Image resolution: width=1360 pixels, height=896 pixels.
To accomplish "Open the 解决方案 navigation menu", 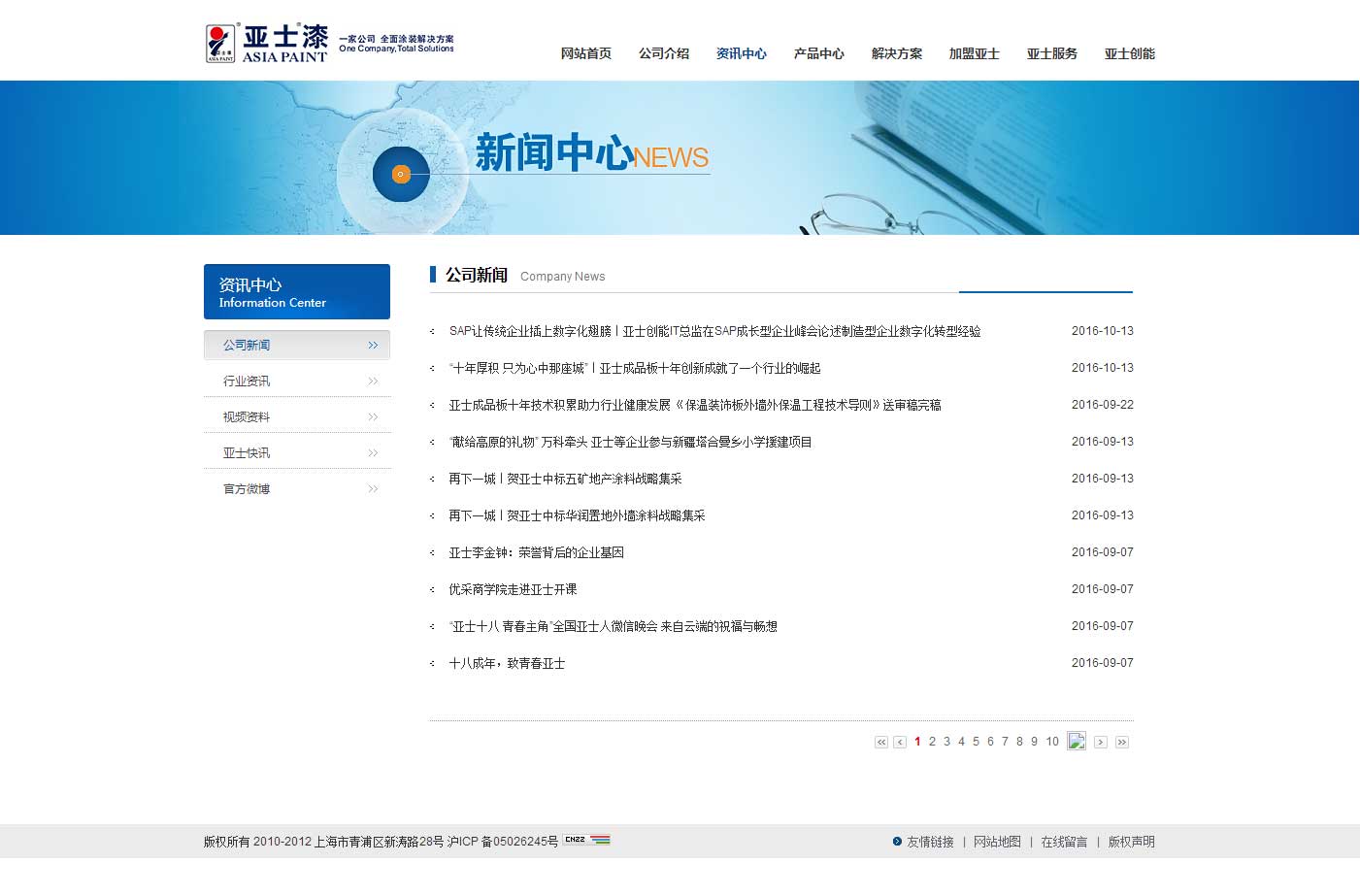I will pos(896,54).
